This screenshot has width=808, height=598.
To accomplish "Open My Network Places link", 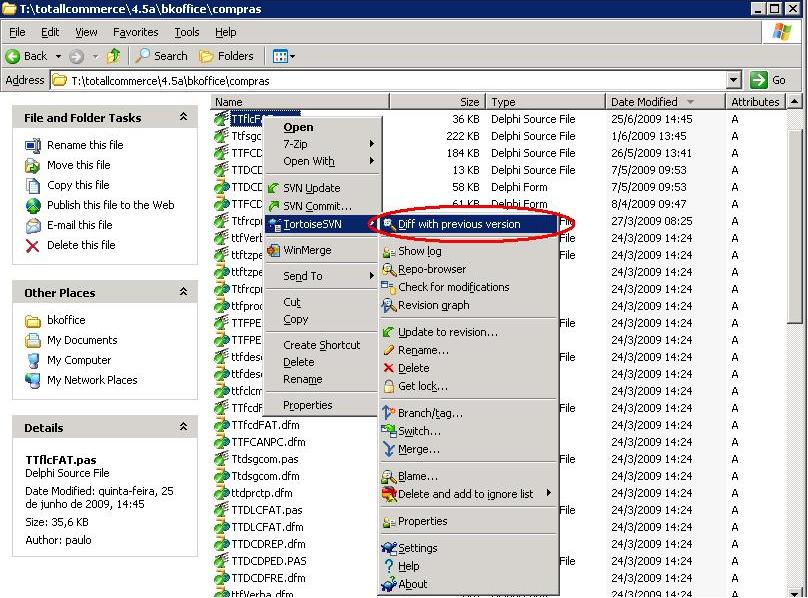I will click(92, 380).
